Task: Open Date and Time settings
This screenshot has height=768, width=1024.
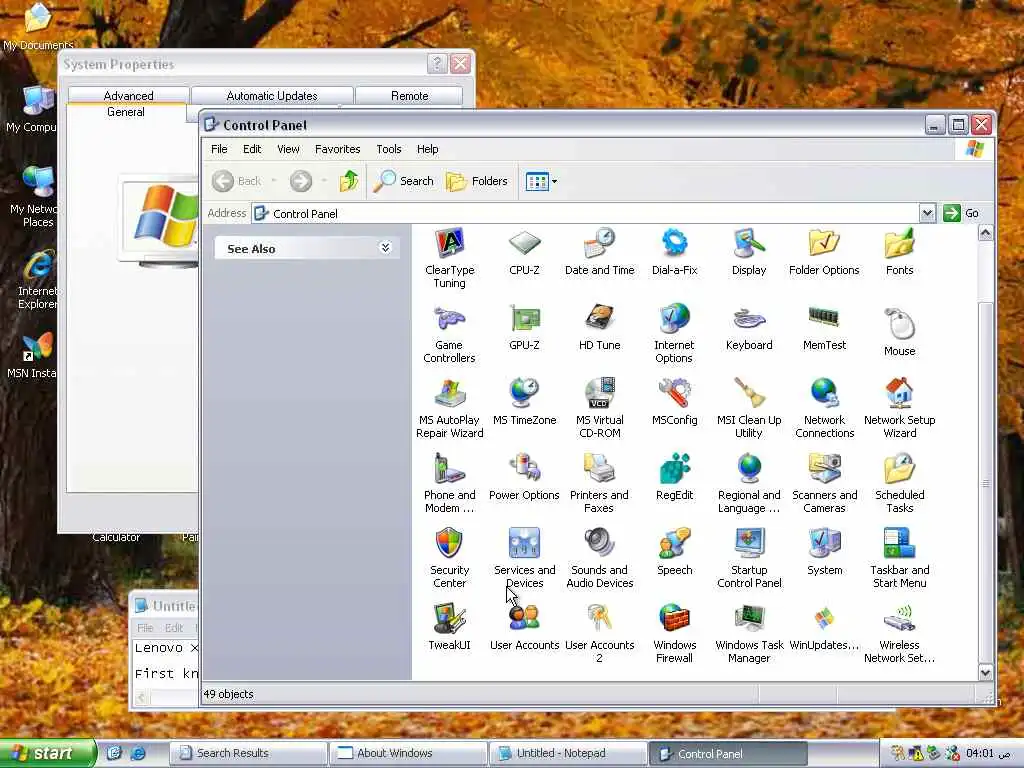Action: click(600, 252)
